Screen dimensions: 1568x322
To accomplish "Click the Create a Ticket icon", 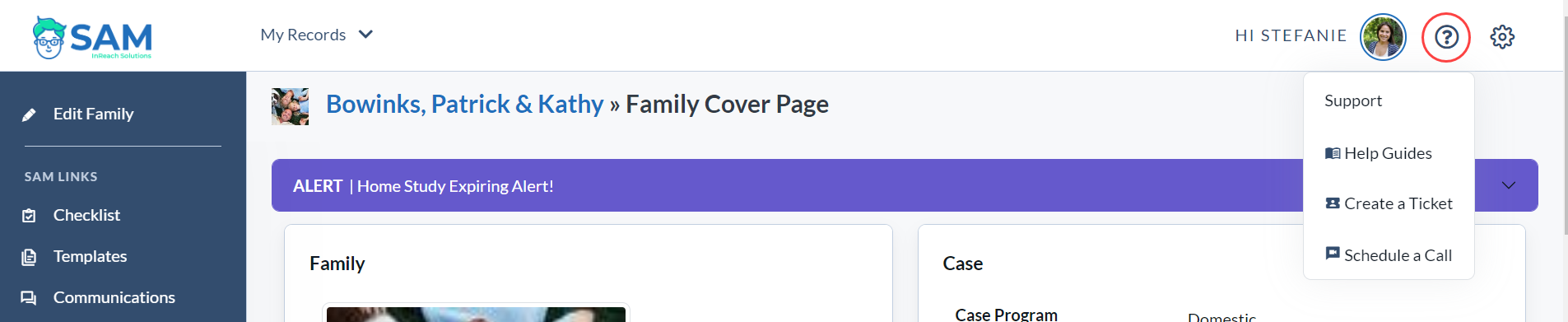I will (x=1333, y=203).
